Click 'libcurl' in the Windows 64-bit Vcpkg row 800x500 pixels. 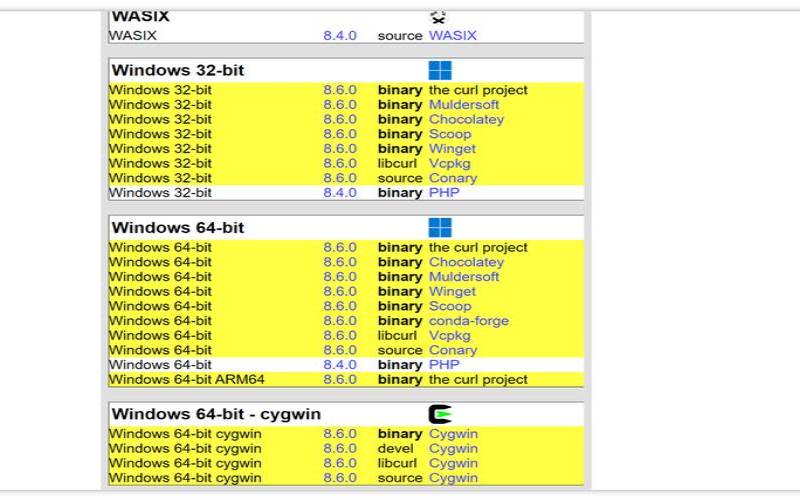397,336
